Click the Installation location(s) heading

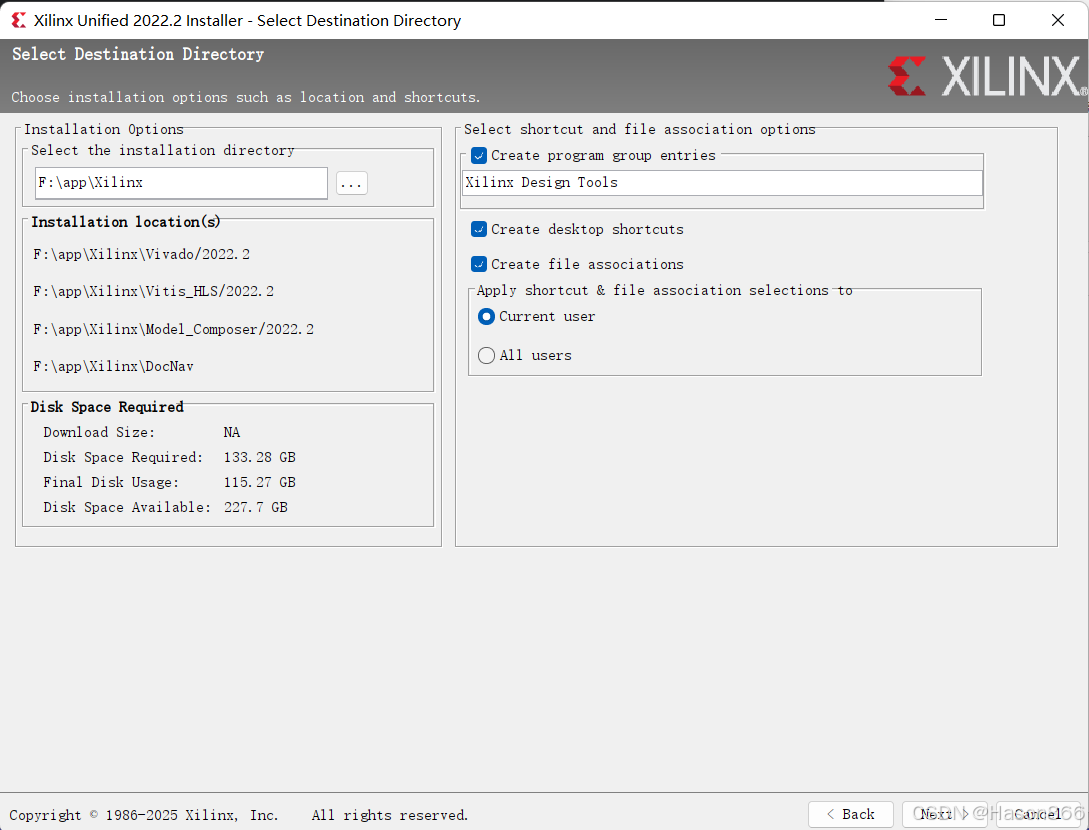(x=126, y=222)
